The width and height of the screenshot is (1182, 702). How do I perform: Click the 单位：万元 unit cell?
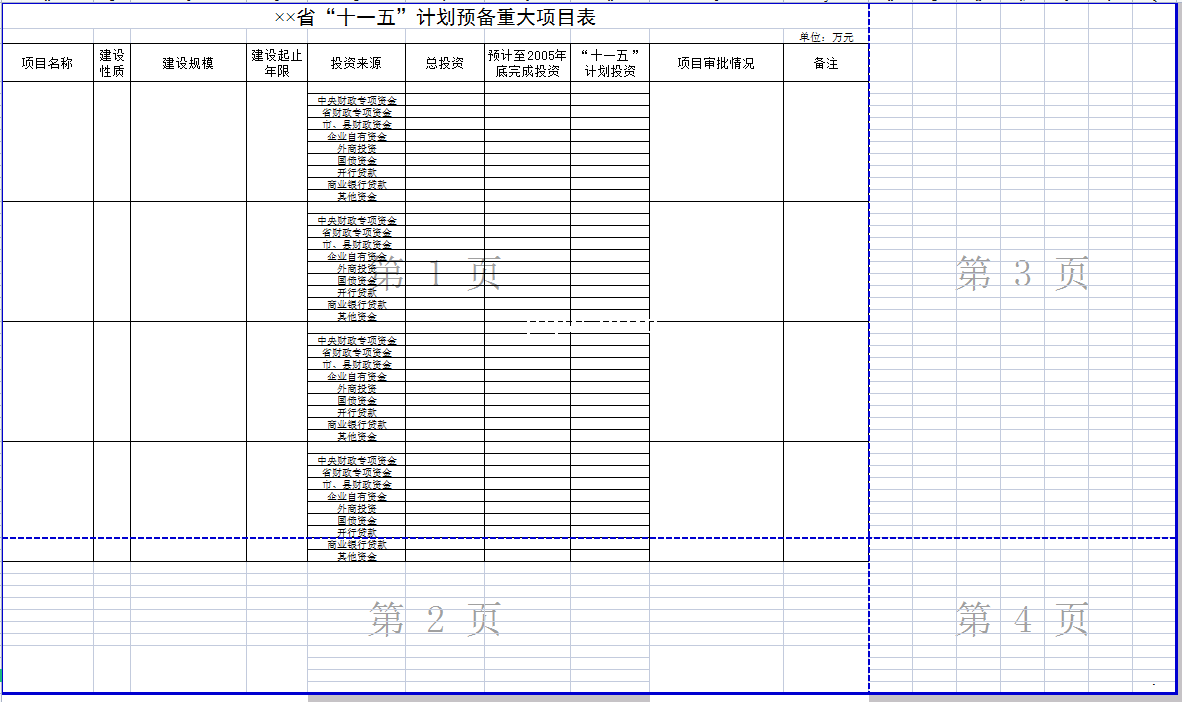click(825, 38)
